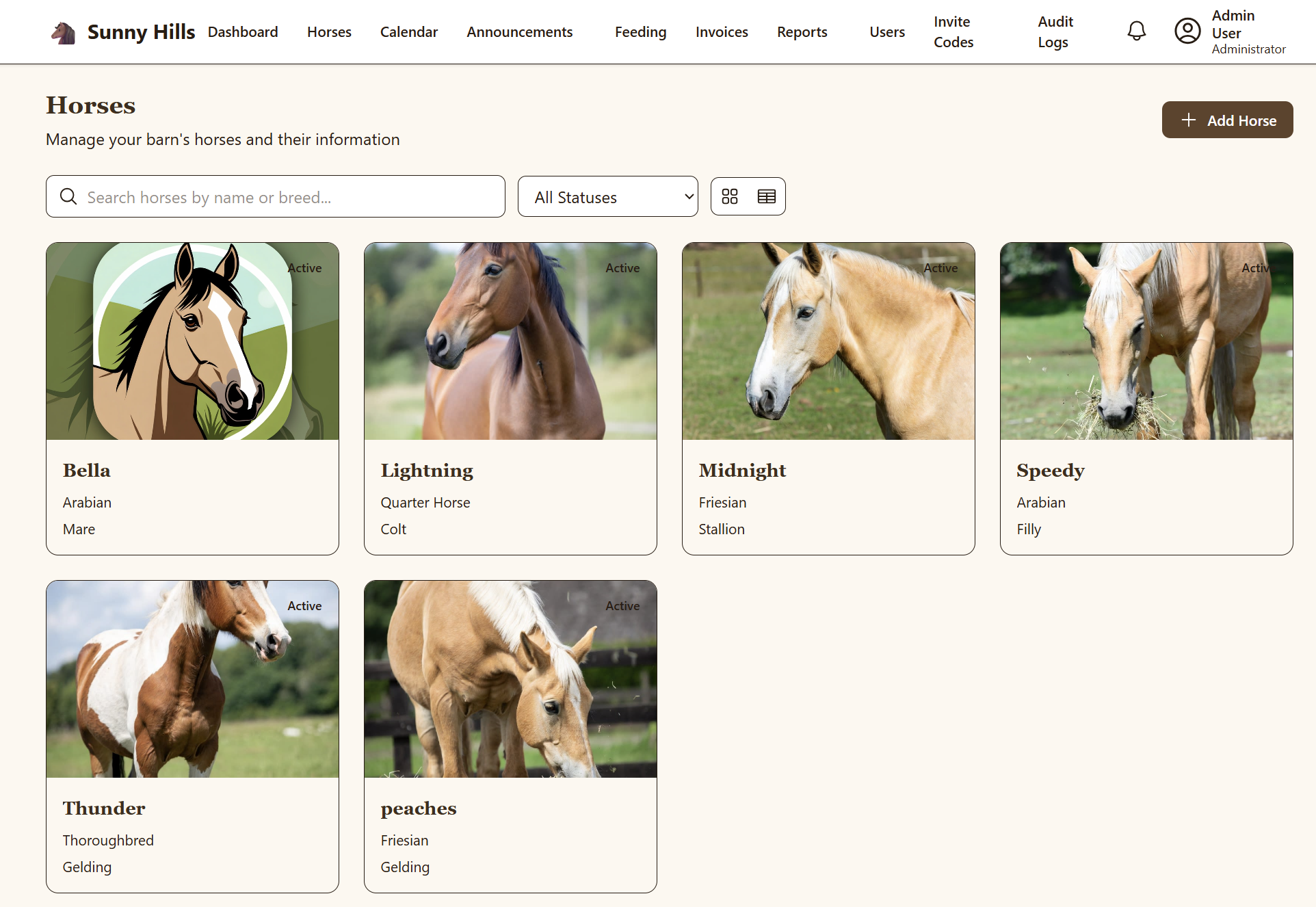
Task: Open Bella's horse photo thumbnail
Action: tap(192, 341)
